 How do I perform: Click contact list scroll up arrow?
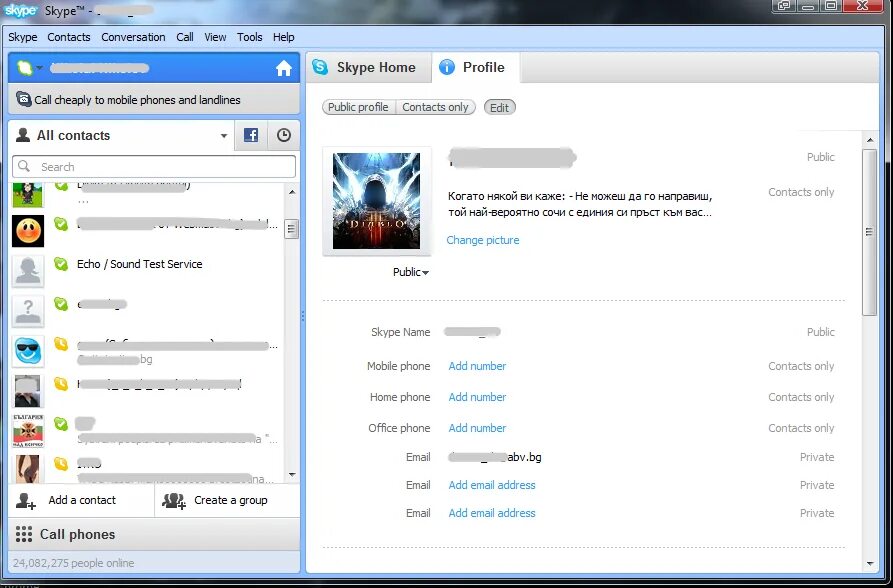click(x=292, y=193)
